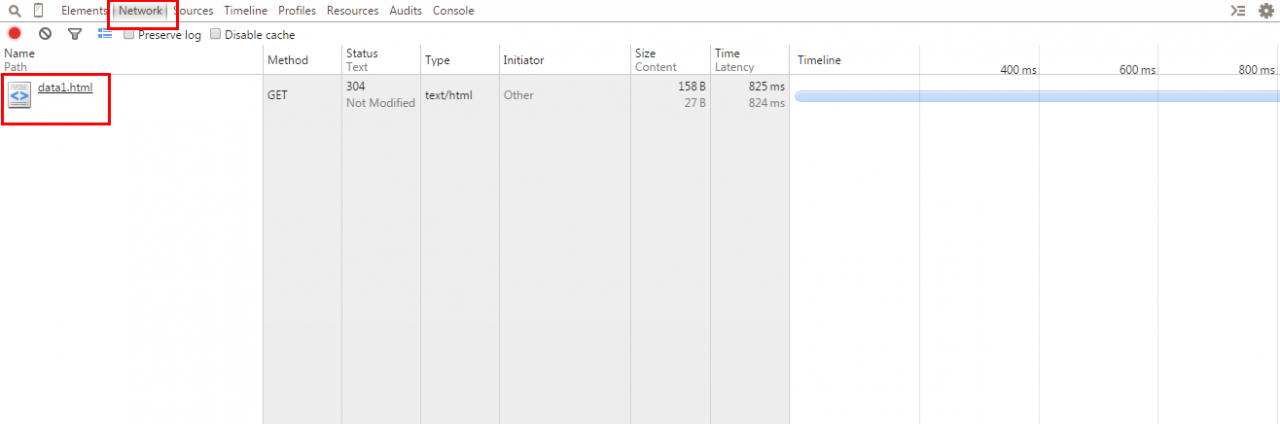Screen dimensions: 1280x424
Task: Switch request rows using the list view icon
Action: [x=105, y=34]
